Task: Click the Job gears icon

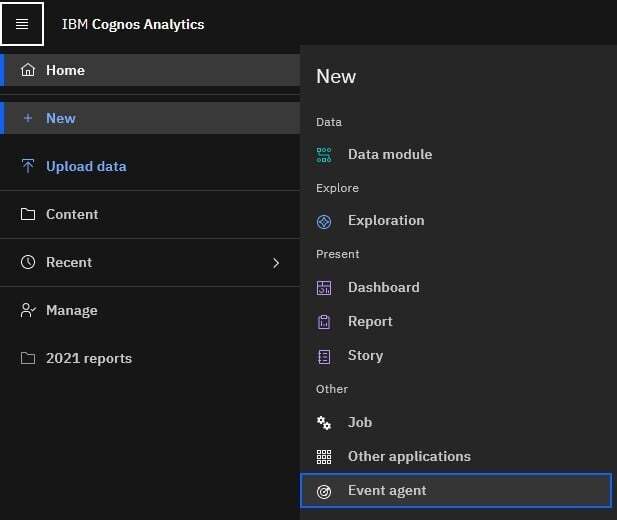Action: (x=324, y=423)
